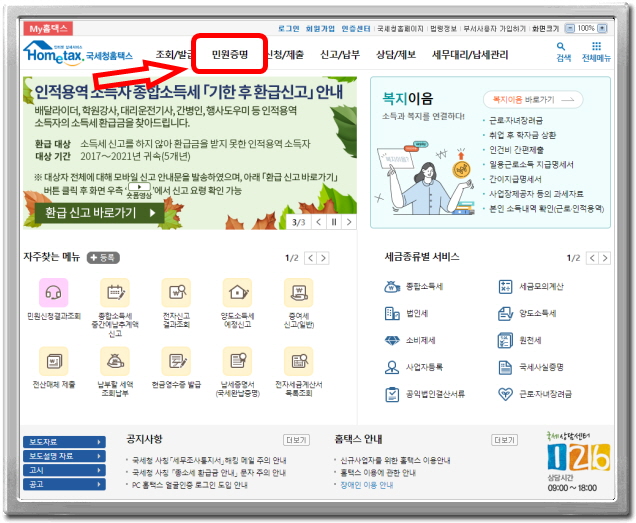Select 국세사실증명 document icon
The width and height of the screenshot is (636, 523).
(x=505, y=367)
